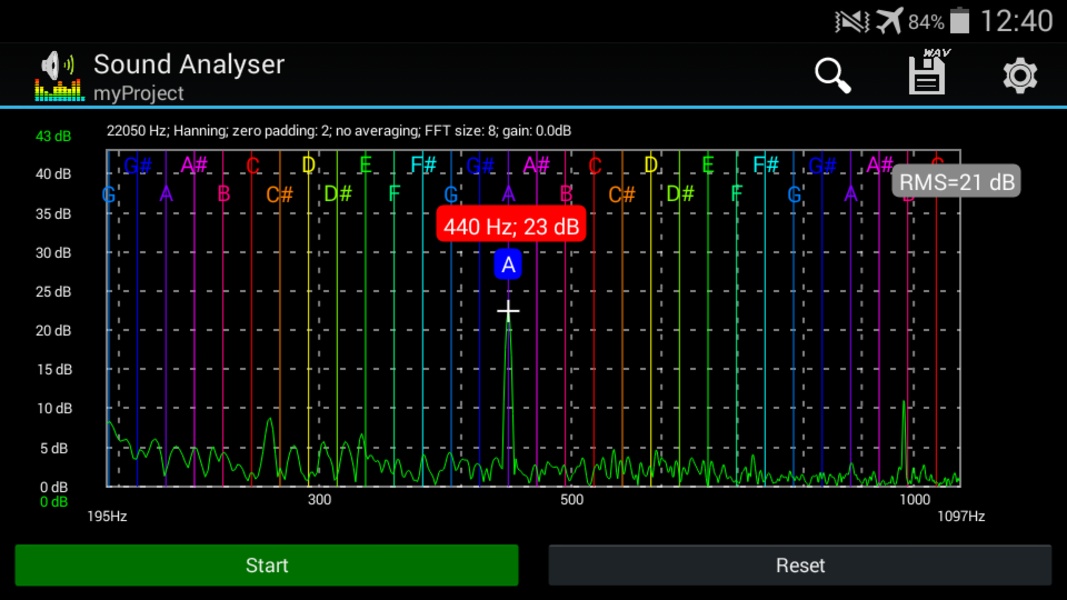Select the myProject subtitle
This screenshot has height=600, width=1067.
click(x=138, y=93)
